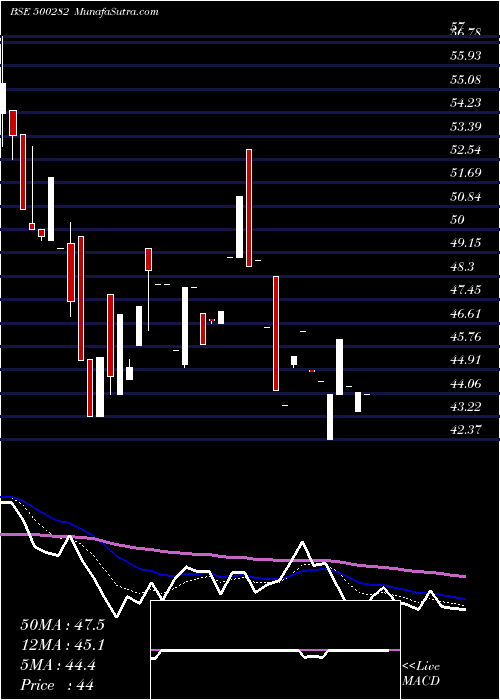
Task: Click the 50.84 price axis label
Action: pyautogui.click(x=466, y=196)
